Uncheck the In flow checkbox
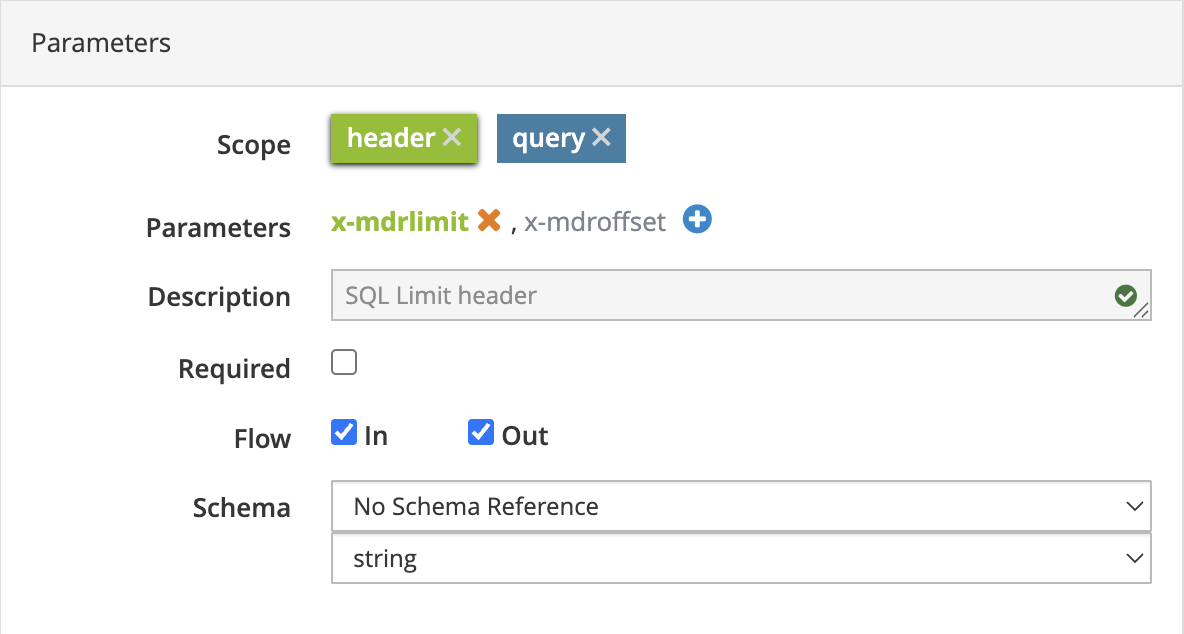 (344, 433)
